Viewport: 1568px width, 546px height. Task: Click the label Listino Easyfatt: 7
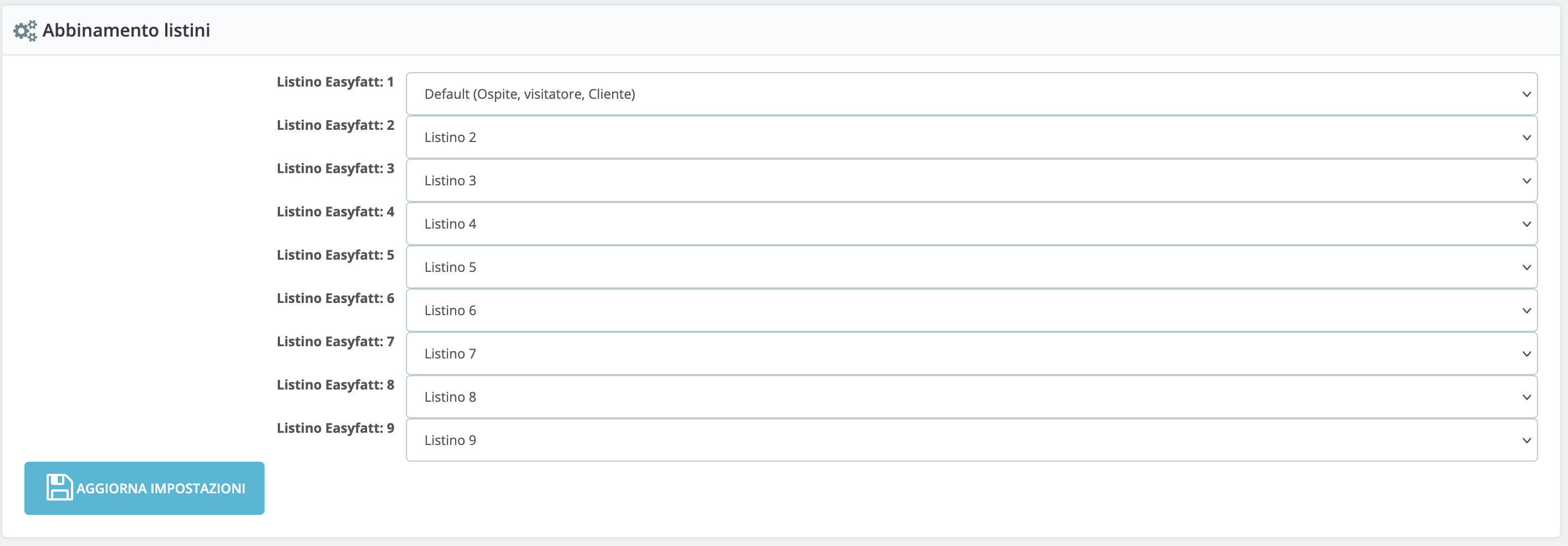(335, 341)
